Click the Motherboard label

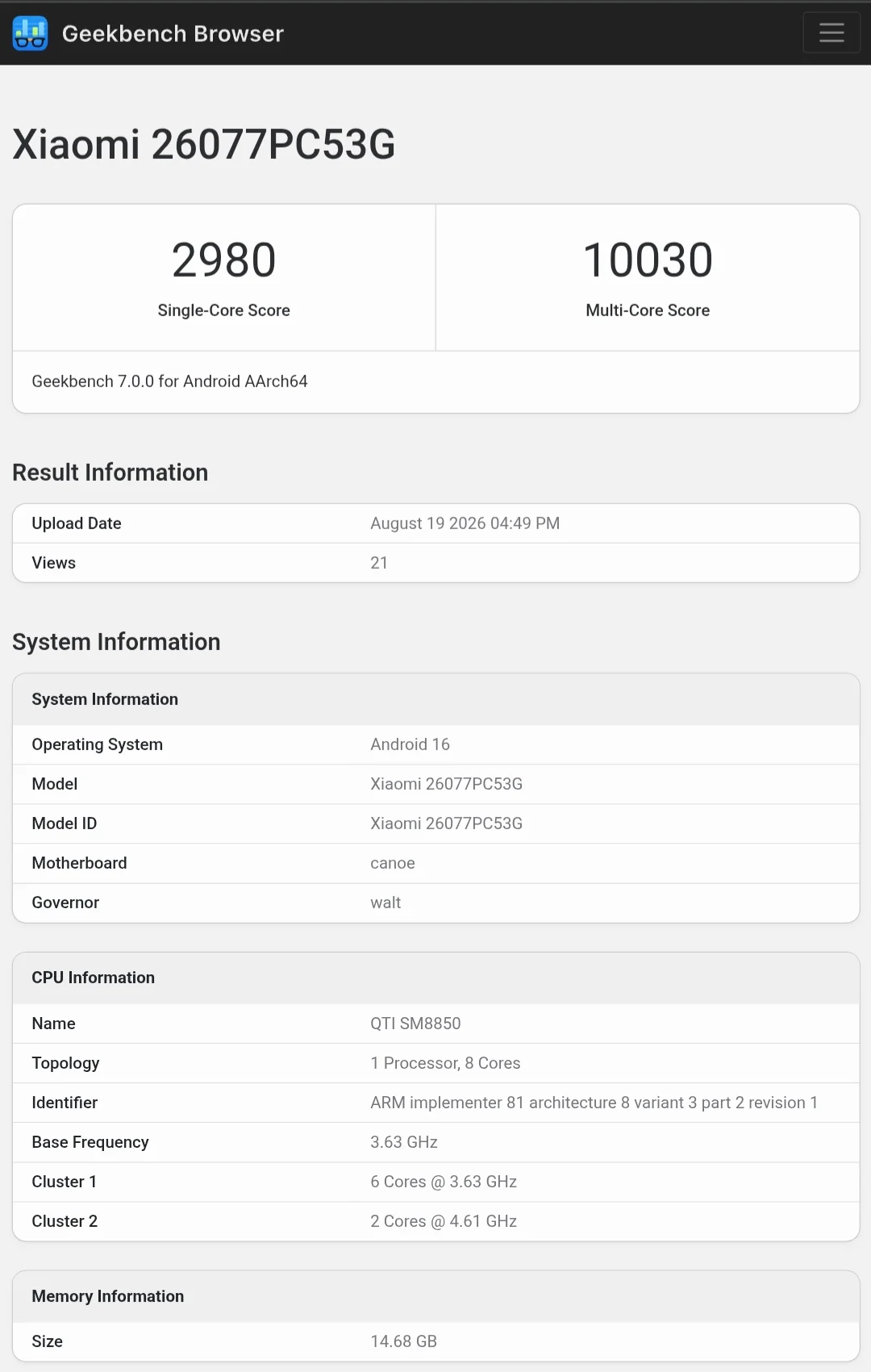(x=80, y=863)
